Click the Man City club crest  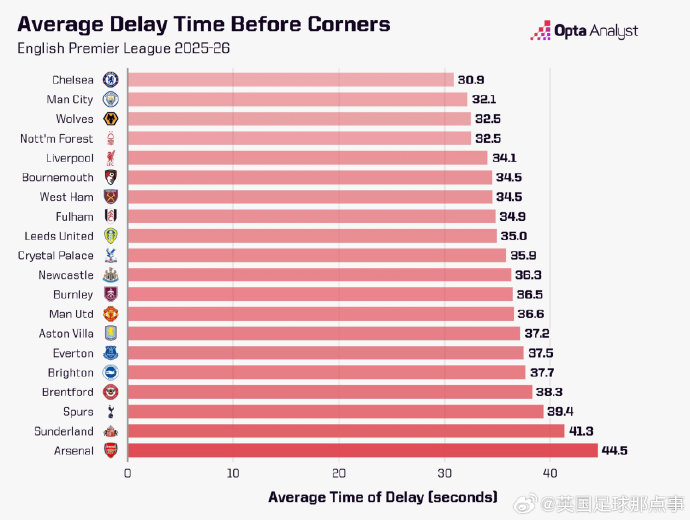(x=111, y=99)
